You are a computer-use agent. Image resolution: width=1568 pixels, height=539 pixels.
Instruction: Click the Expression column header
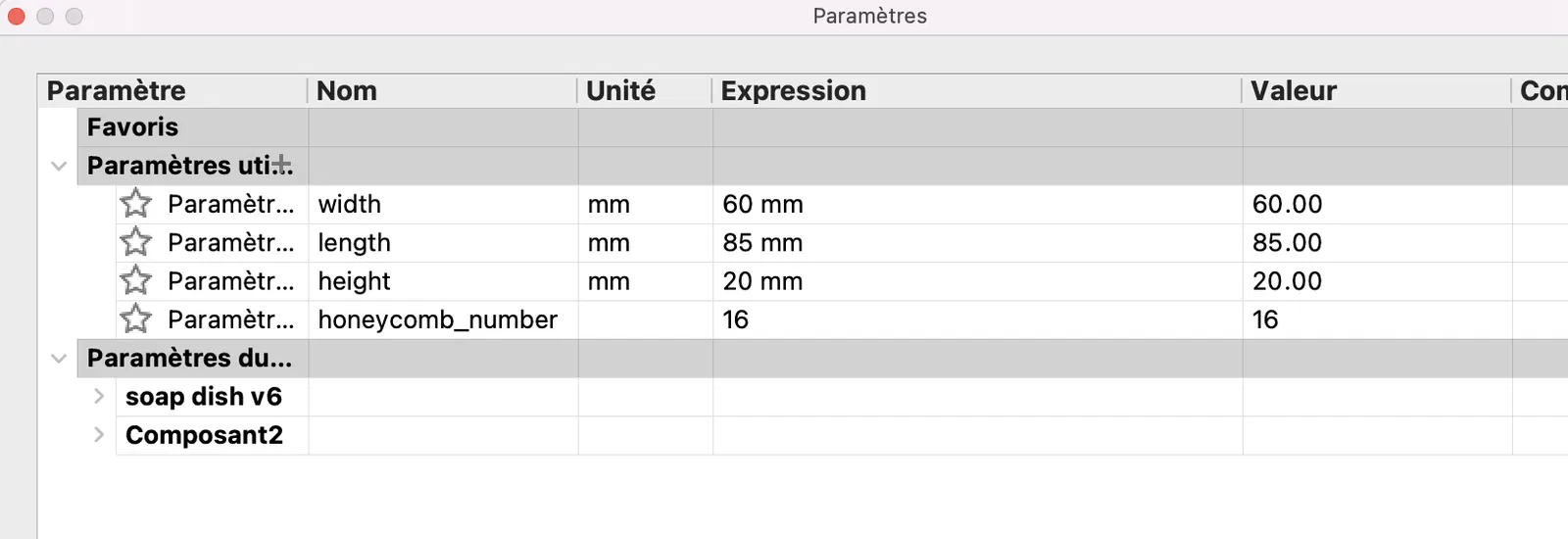[x=793, y=91]
